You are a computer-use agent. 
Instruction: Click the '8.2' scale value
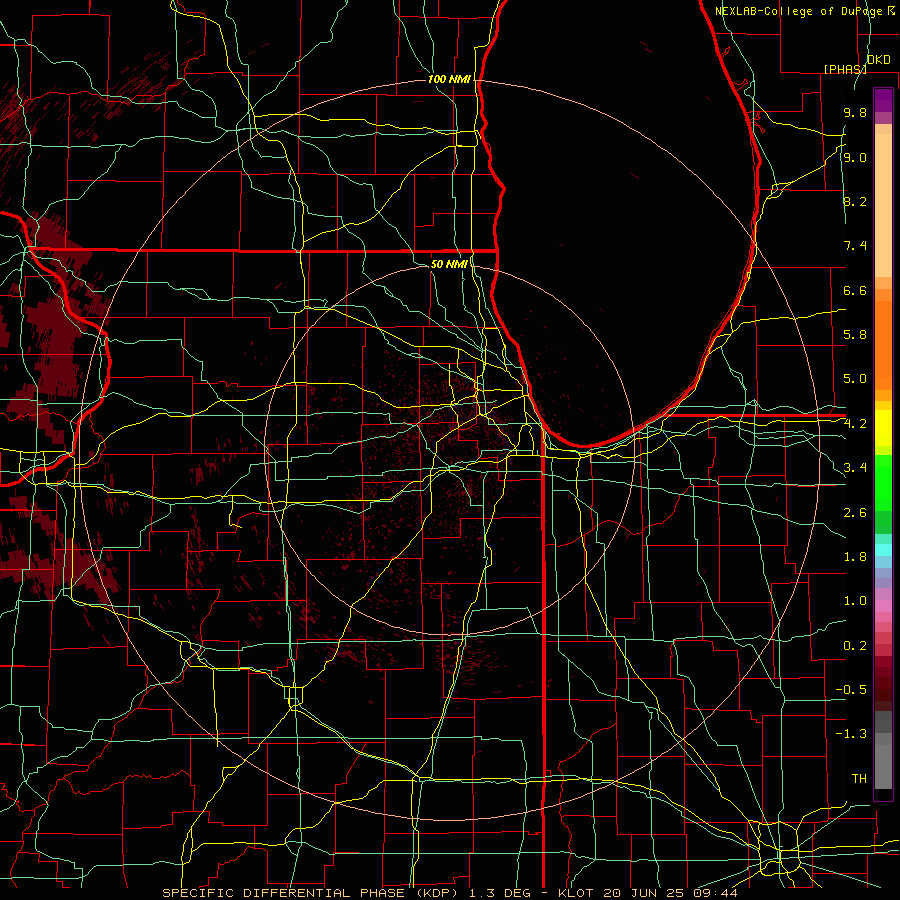[855, 201]
